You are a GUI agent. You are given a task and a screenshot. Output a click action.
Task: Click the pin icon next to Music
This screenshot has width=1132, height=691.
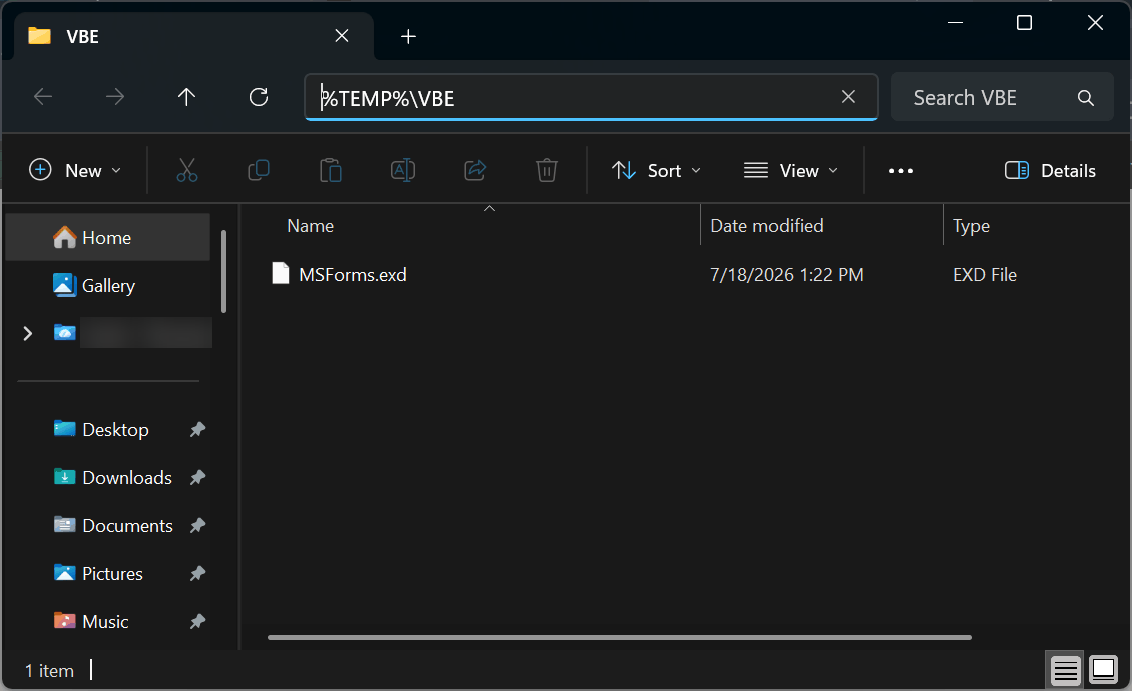pyautogui.click(x=197, y=621)
